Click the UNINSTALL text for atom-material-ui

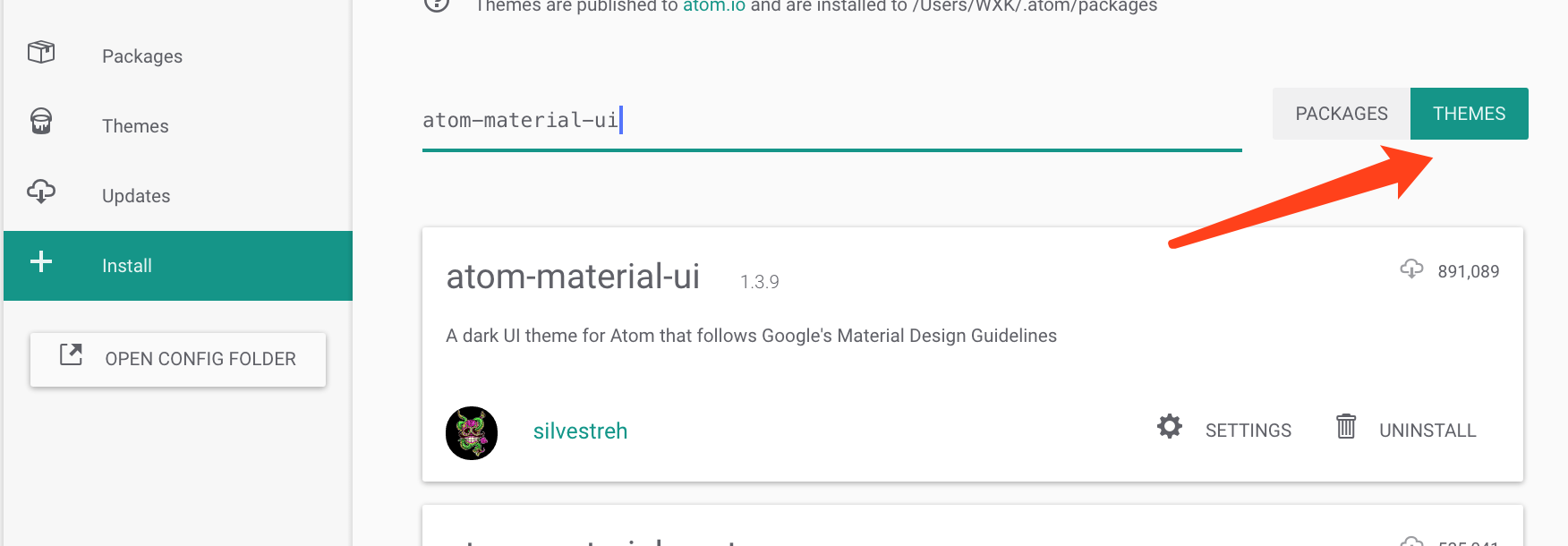1427,431
